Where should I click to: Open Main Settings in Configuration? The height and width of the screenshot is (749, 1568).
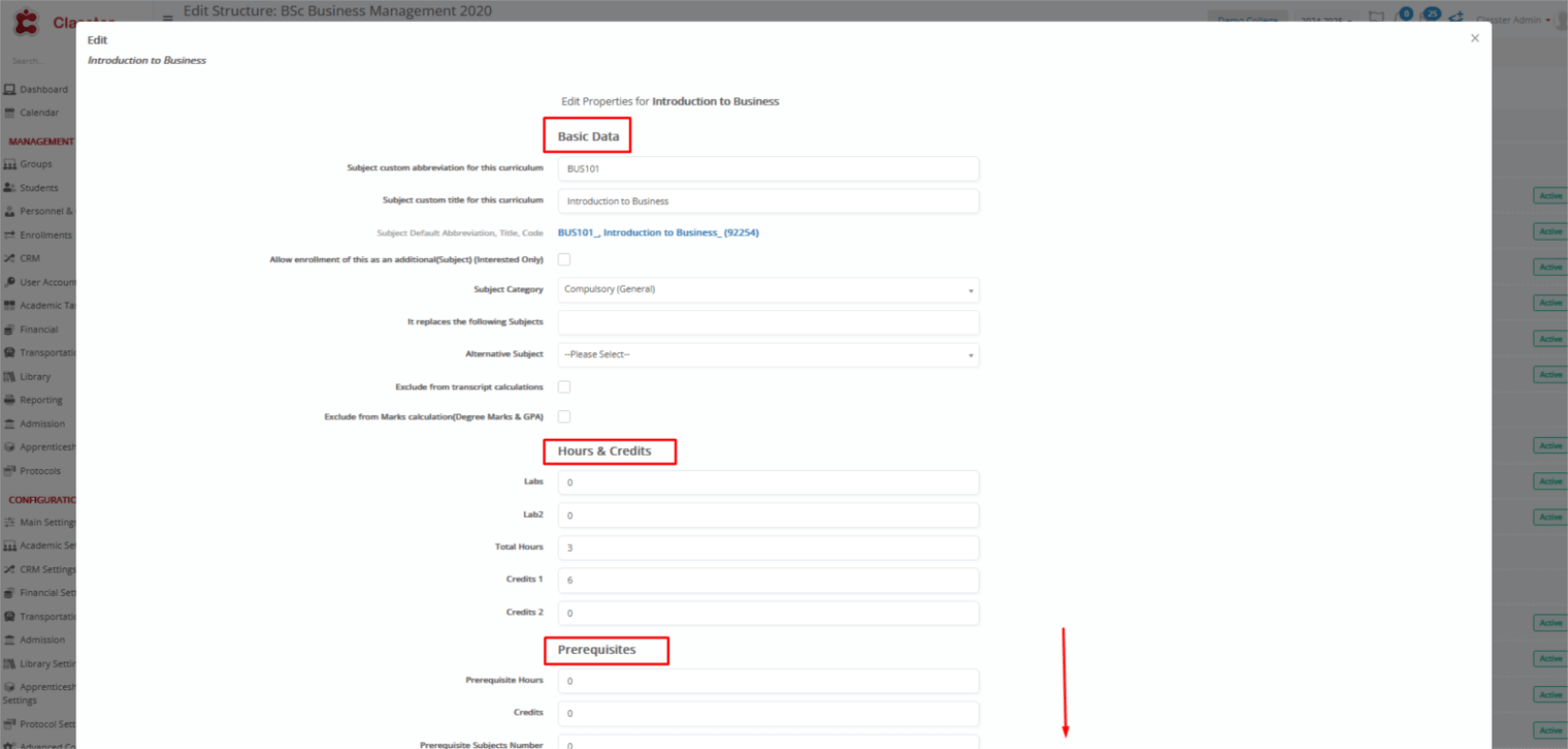39,522
